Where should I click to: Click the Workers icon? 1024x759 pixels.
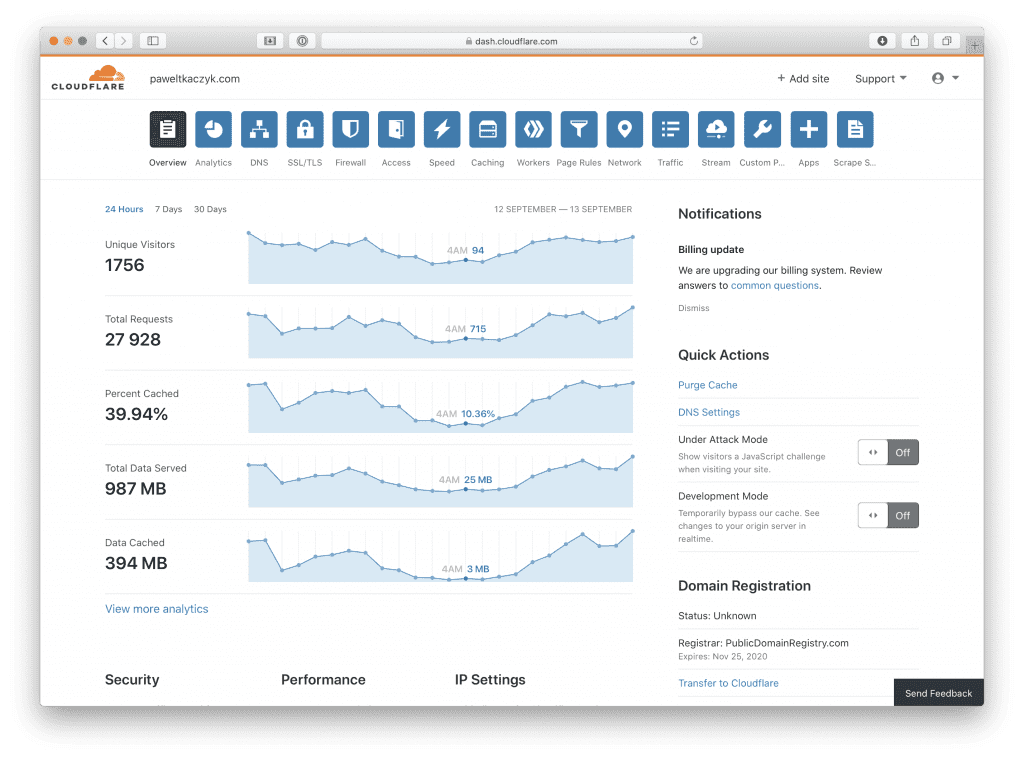(x=533, y=129)
